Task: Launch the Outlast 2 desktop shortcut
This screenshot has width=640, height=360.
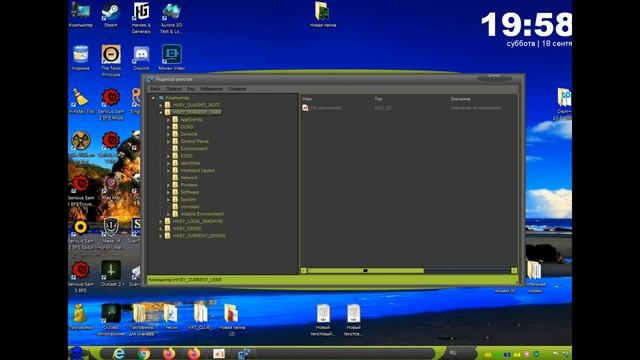Action: click(x=111, y=273)
